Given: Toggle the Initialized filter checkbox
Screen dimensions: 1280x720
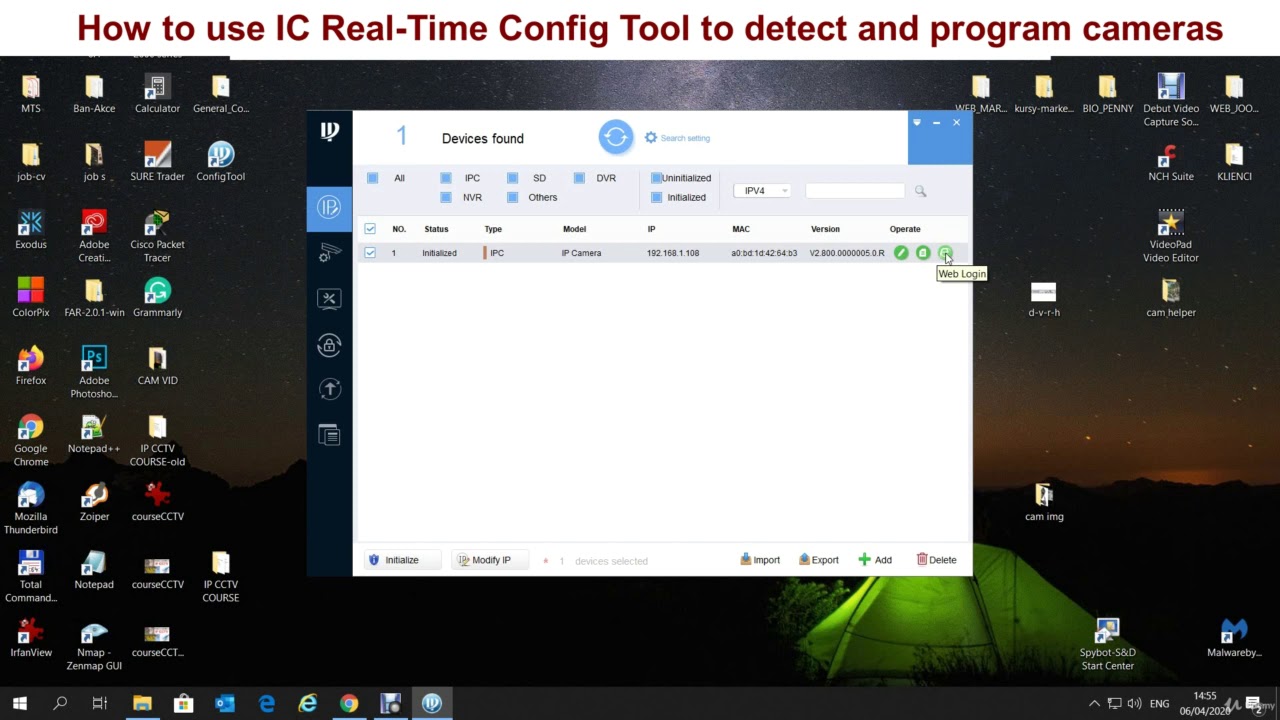Looking at the screenshot, I should (x=656, y=197).
